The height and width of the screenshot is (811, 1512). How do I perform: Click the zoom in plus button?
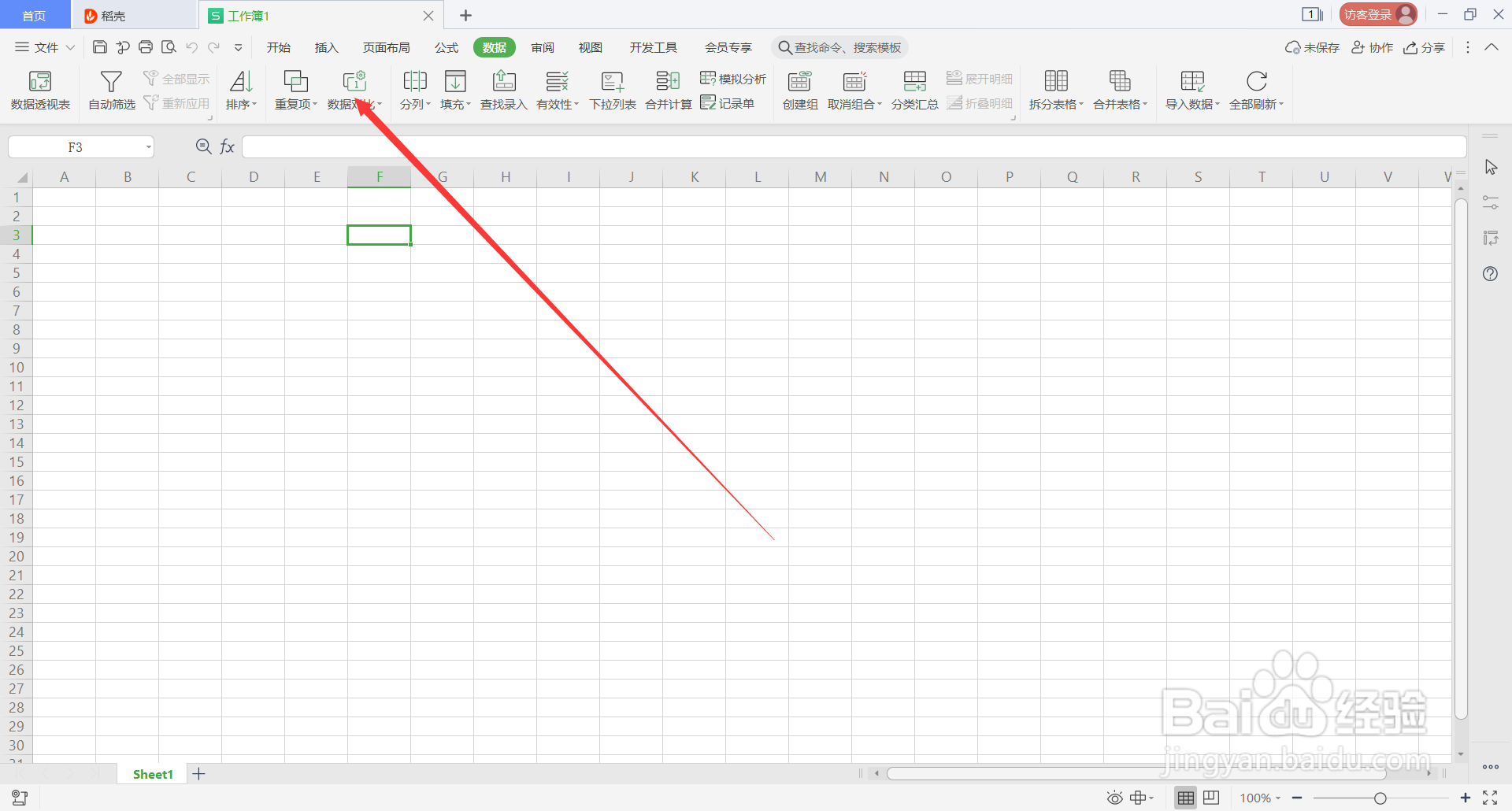point(1466,798)
